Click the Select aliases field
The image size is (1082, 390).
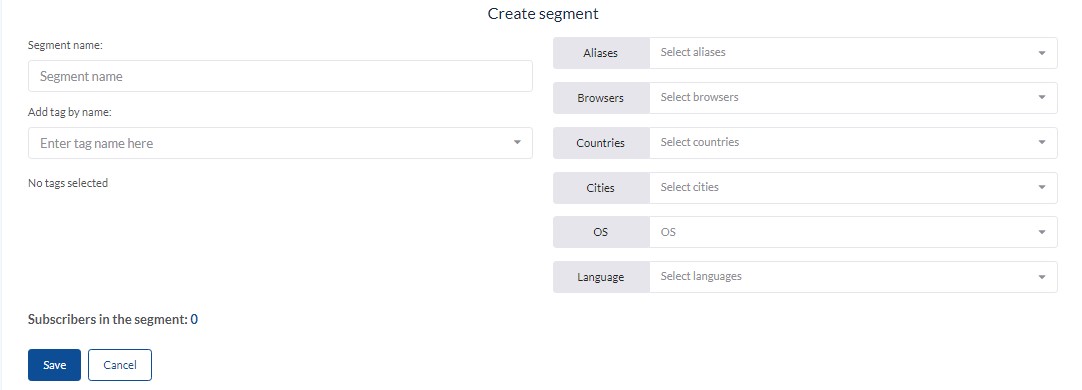coord(853,53)
